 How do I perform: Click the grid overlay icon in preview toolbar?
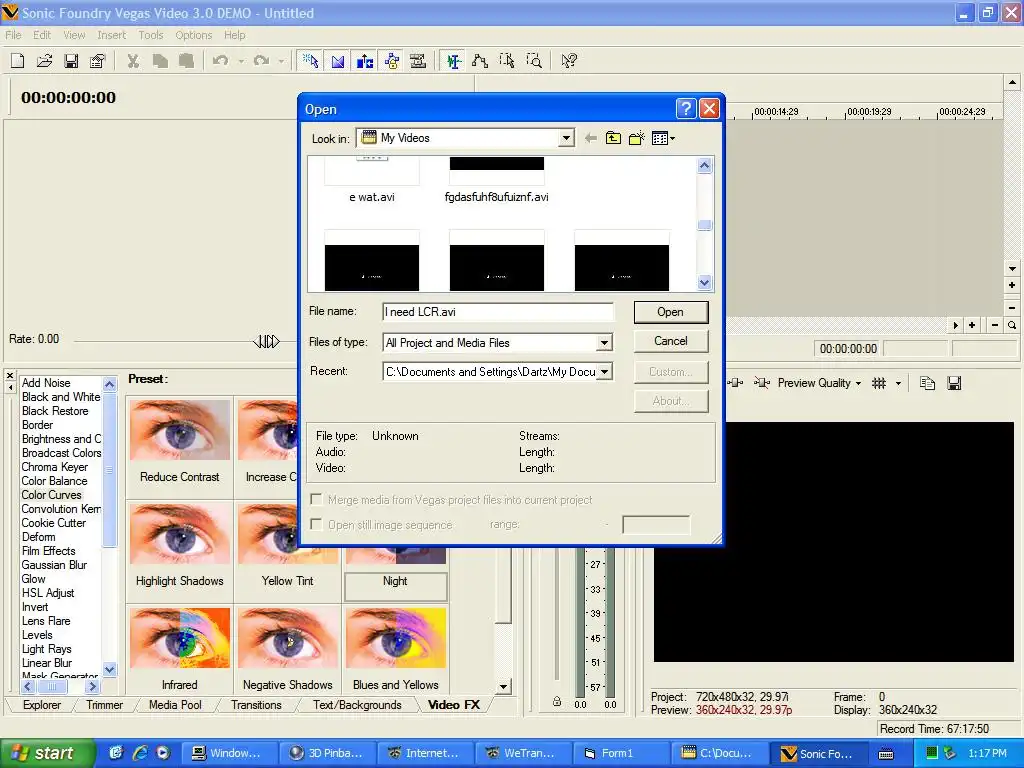click(x=879, y=383)
